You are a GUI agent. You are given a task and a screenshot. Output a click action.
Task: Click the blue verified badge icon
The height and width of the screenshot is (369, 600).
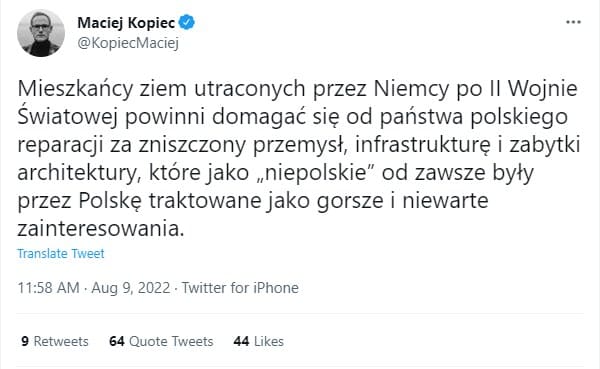point(187,23)
